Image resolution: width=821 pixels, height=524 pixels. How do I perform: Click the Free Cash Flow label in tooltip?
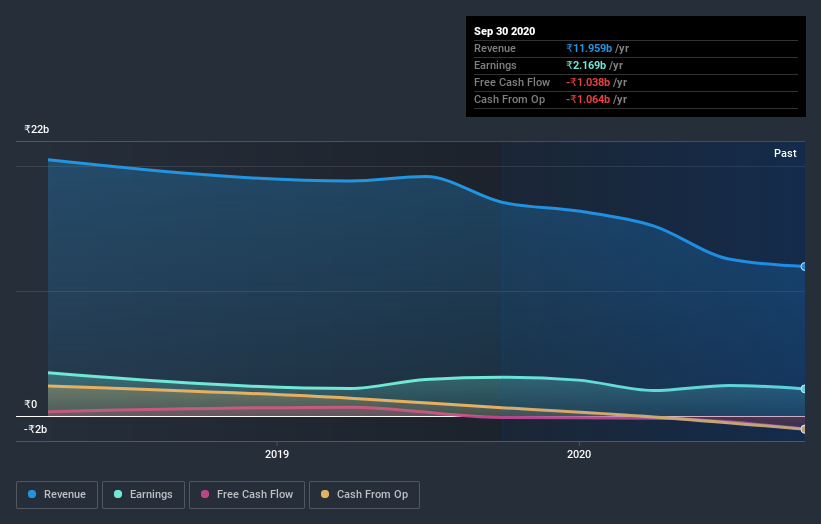512,82
